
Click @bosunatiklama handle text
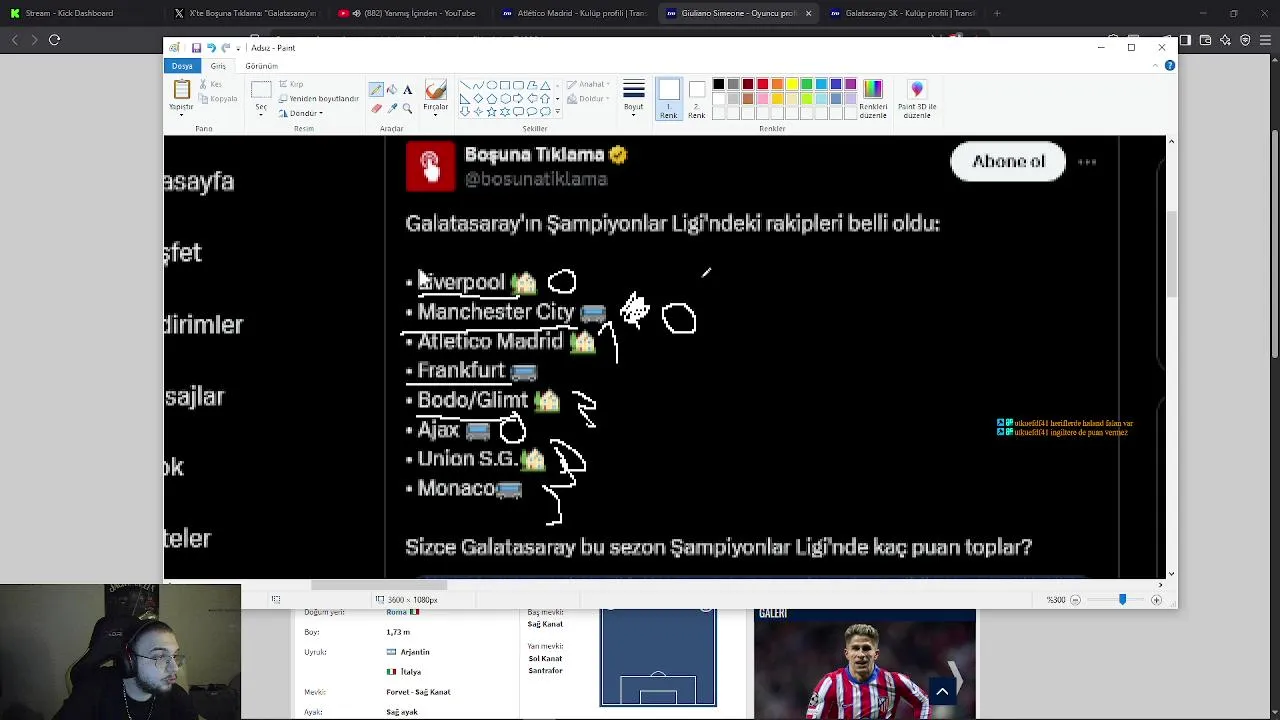536,179
